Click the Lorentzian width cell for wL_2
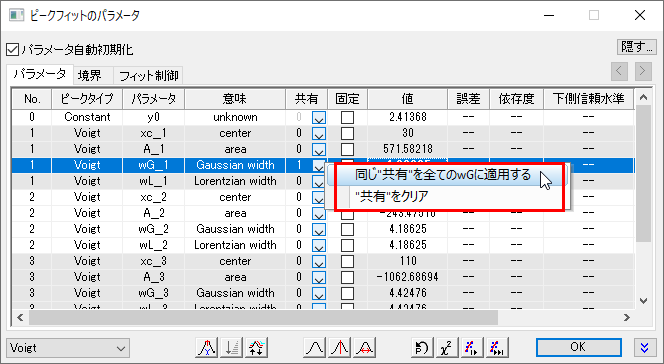This screenshot has width=664, height=364. coord(235,245)
